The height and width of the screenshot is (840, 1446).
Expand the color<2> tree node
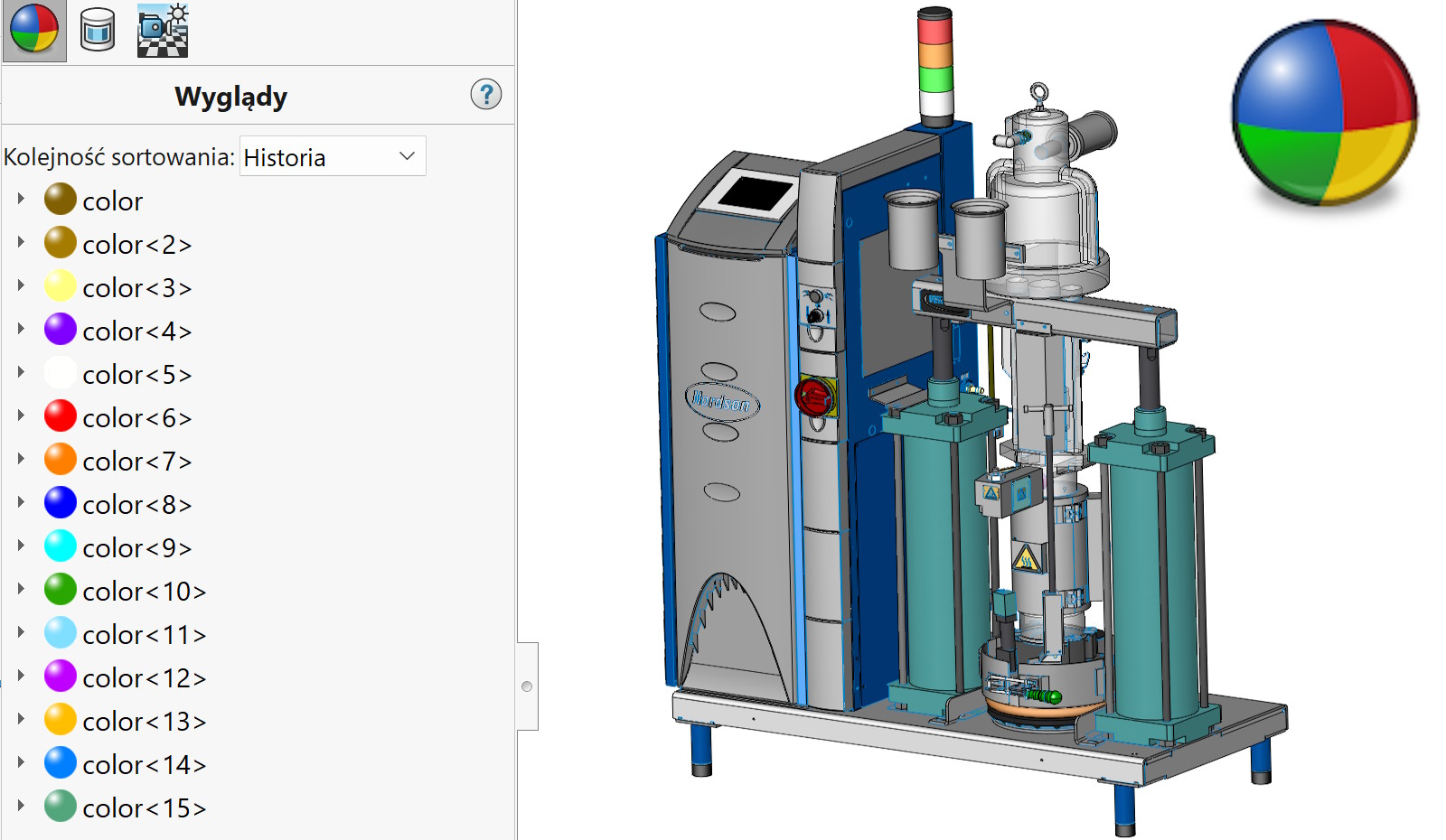point(21,242)
